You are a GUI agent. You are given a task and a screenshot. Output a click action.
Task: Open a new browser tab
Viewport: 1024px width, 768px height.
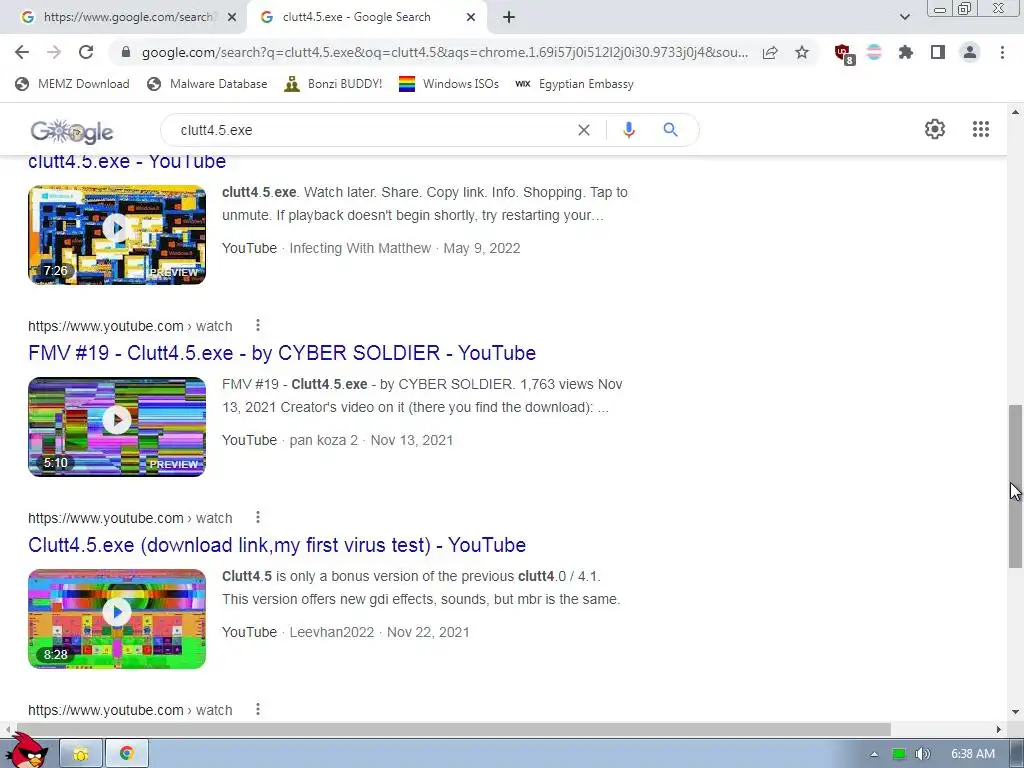click(x=509, y=18)
